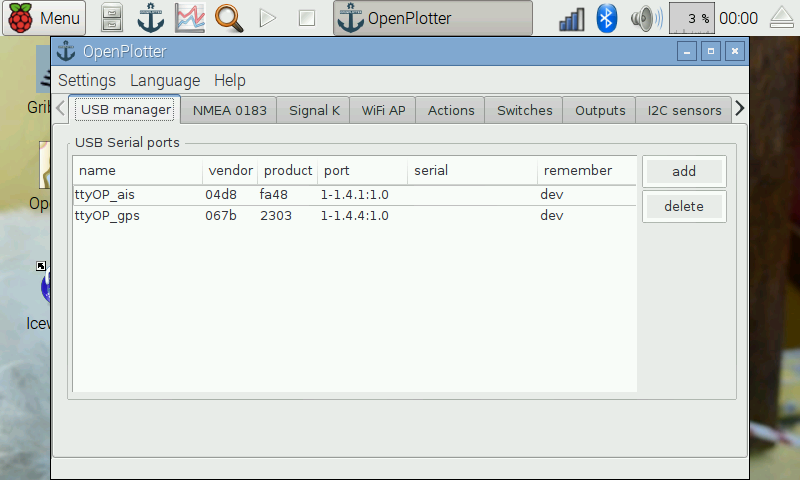Screen dimensions: 800x480
Task: Click port value 1-1.4.1:1.0
Action: tap(355, 195)
